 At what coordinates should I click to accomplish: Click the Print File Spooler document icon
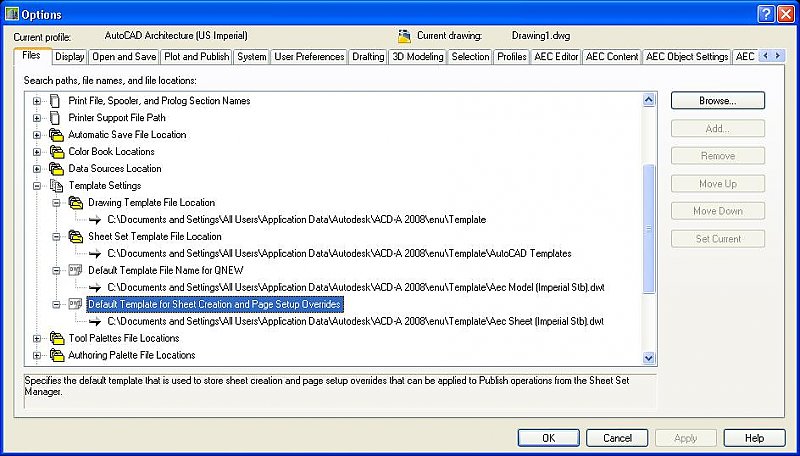pyautogui.click(x=55, y=100)
